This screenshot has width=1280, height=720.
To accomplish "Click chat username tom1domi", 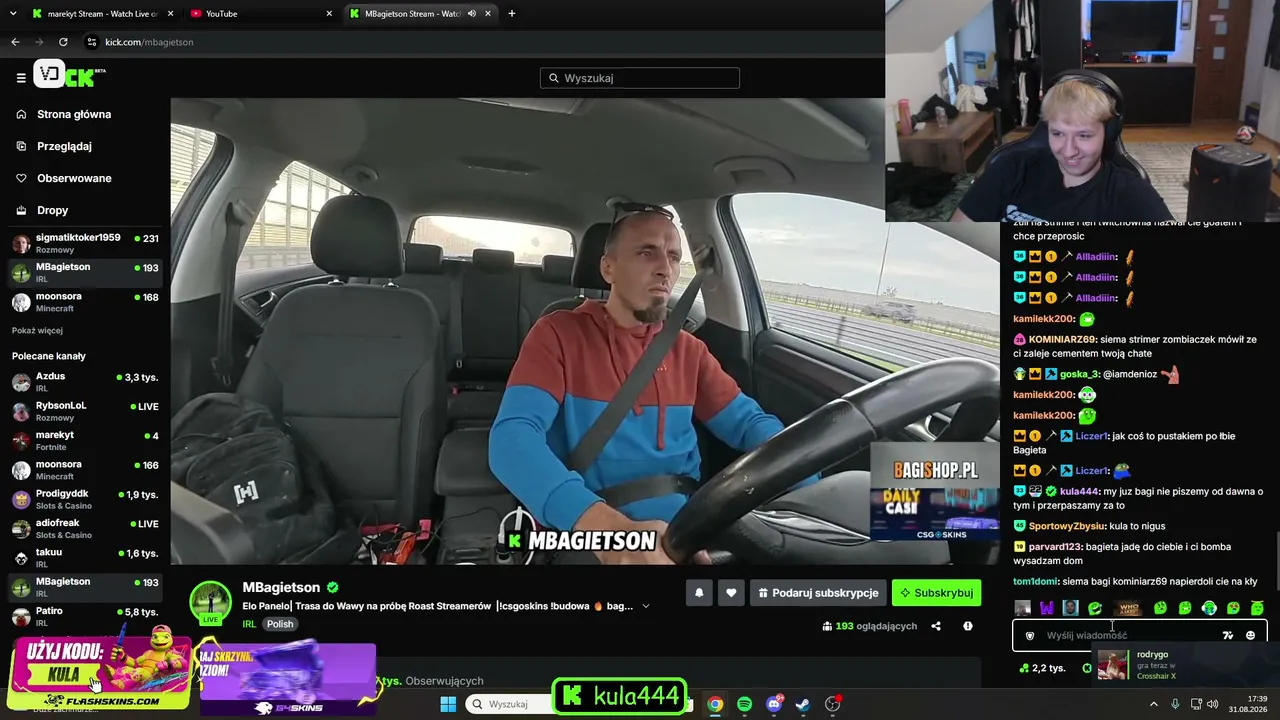I will [x=1035, y=582].
